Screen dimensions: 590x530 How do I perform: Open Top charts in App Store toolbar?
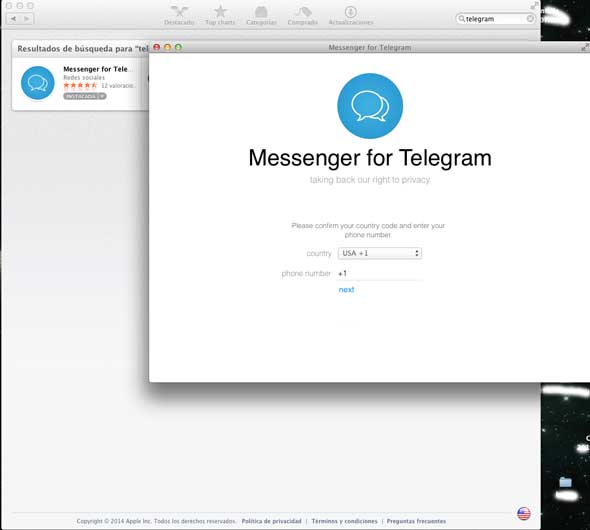tap(220, 15)
